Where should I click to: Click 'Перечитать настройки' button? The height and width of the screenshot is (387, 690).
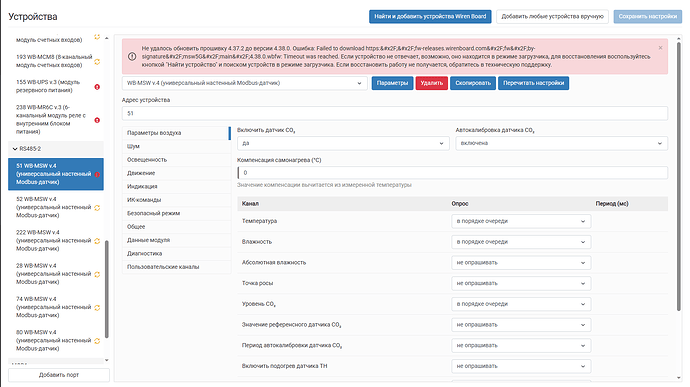533,83
